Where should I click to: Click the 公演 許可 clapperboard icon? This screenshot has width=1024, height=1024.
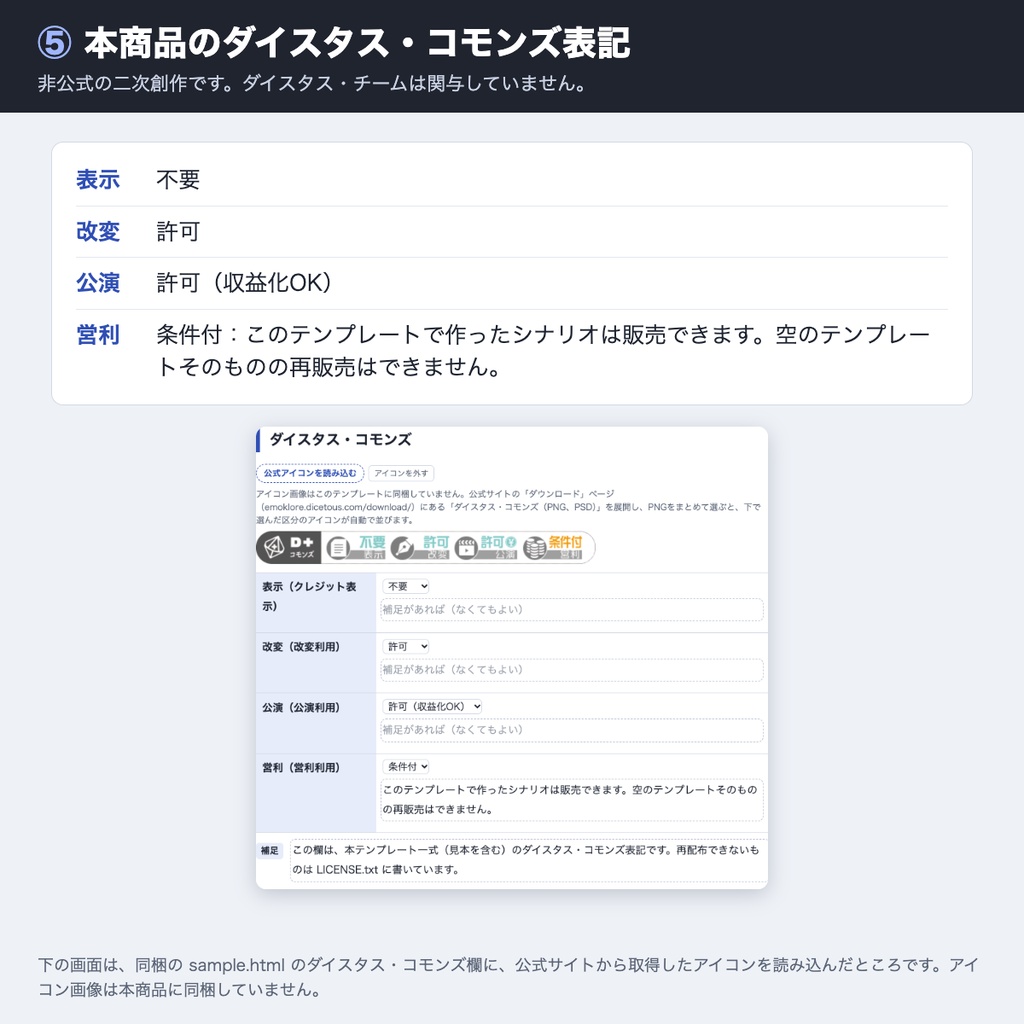(x=466, y=548)
